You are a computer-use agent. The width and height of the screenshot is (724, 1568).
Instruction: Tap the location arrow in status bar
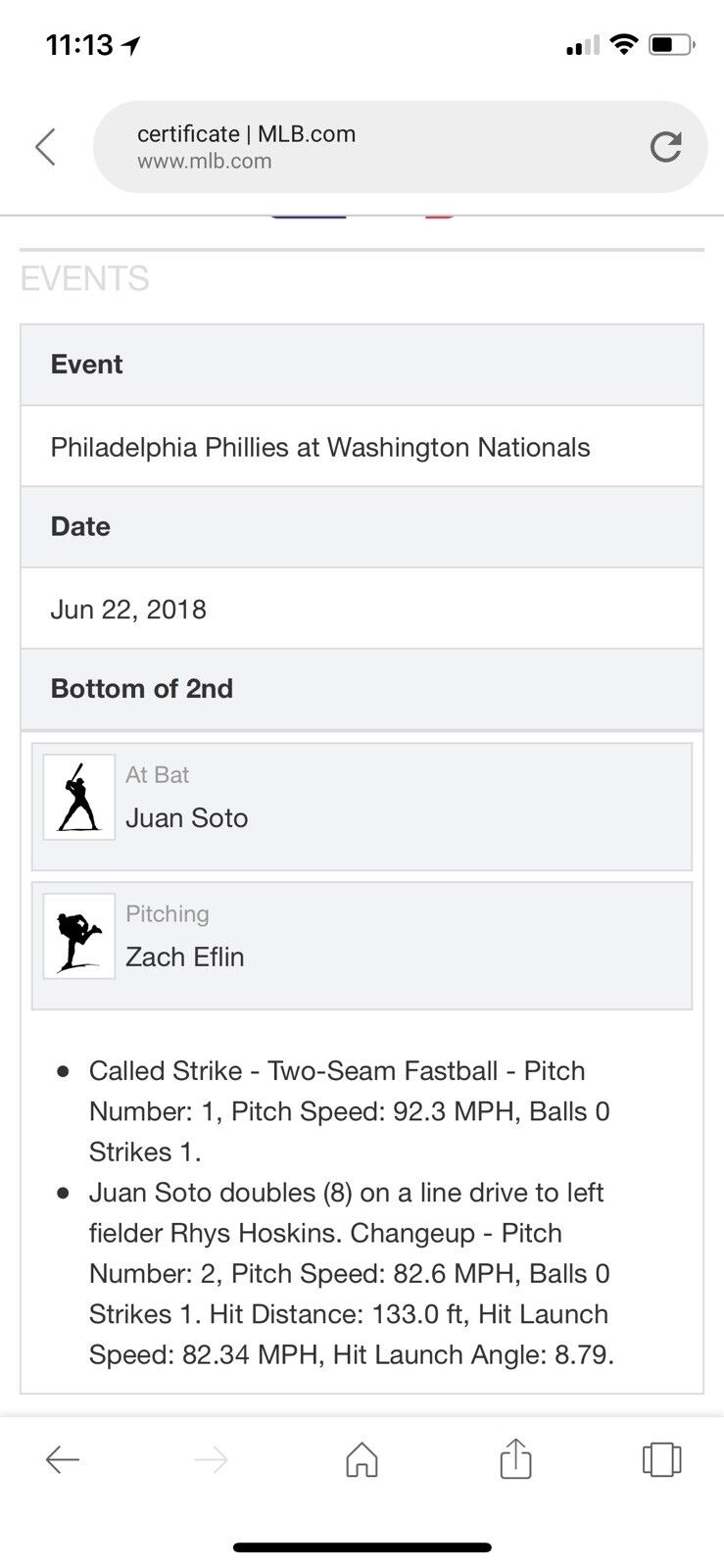(131, 45)
